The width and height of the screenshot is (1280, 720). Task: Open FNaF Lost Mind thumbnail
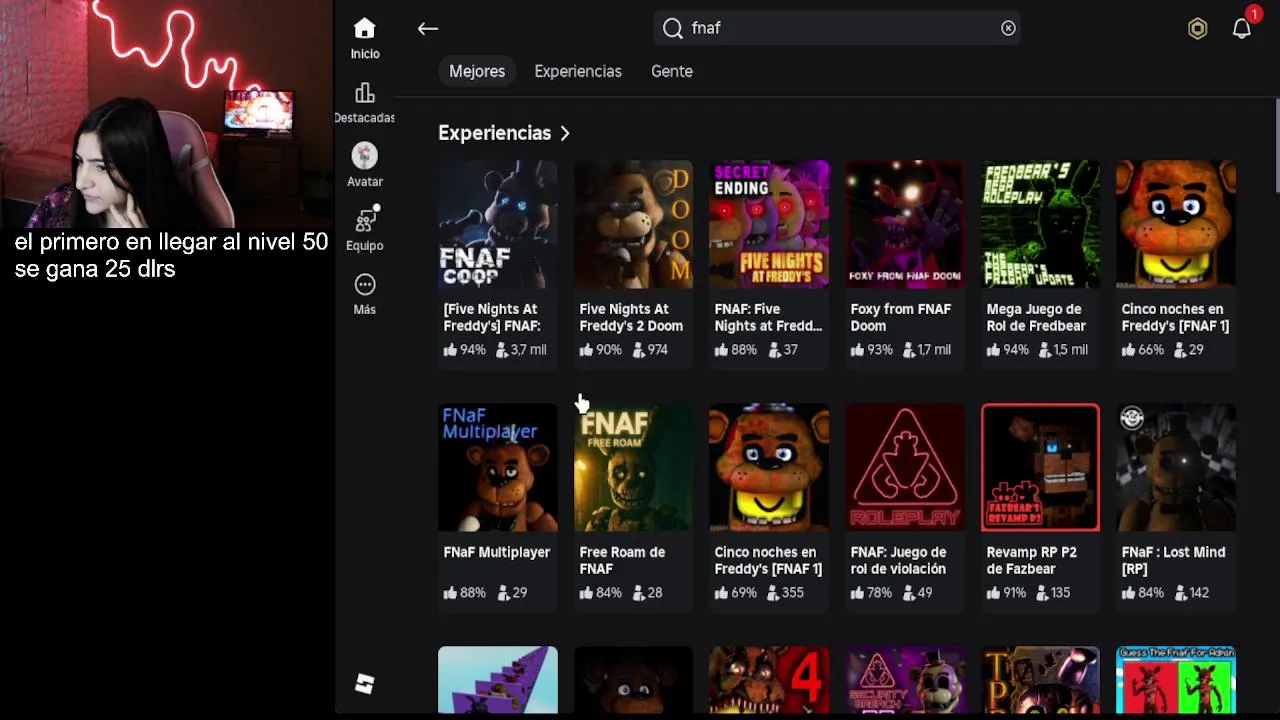pyautogui.click(x=1176, y=467)
